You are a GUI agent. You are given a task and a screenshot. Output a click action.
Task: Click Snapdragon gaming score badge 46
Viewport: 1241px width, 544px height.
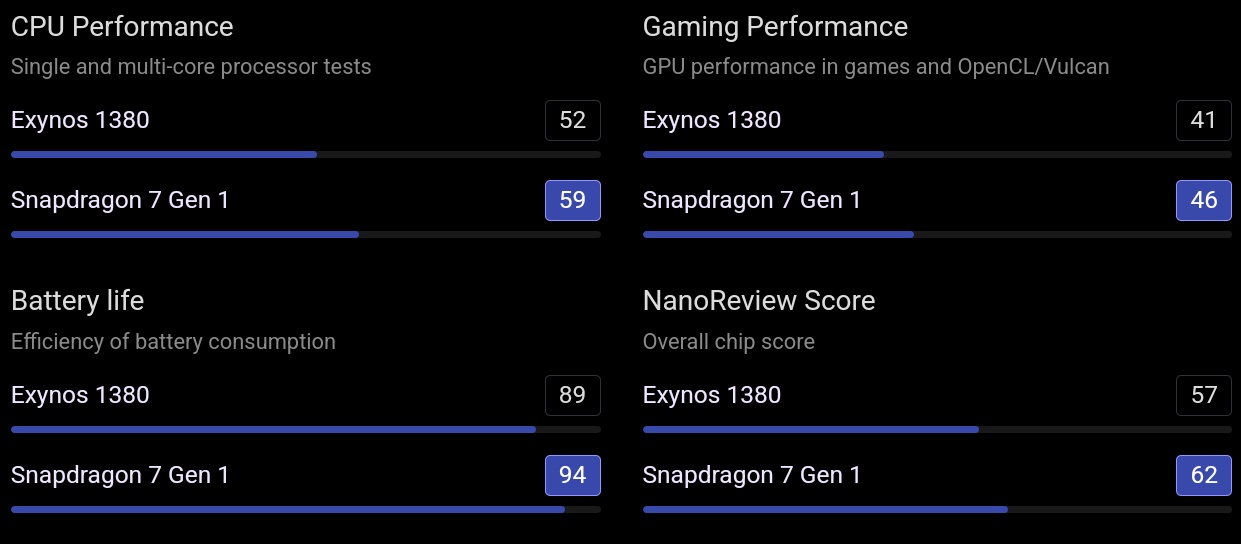(x=1204, y=200)
